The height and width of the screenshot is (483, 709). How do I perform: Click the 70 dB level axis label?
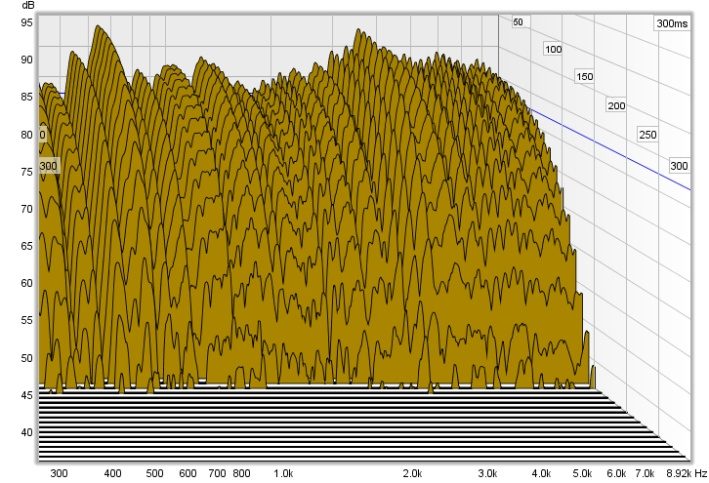(x=27, y=209)
